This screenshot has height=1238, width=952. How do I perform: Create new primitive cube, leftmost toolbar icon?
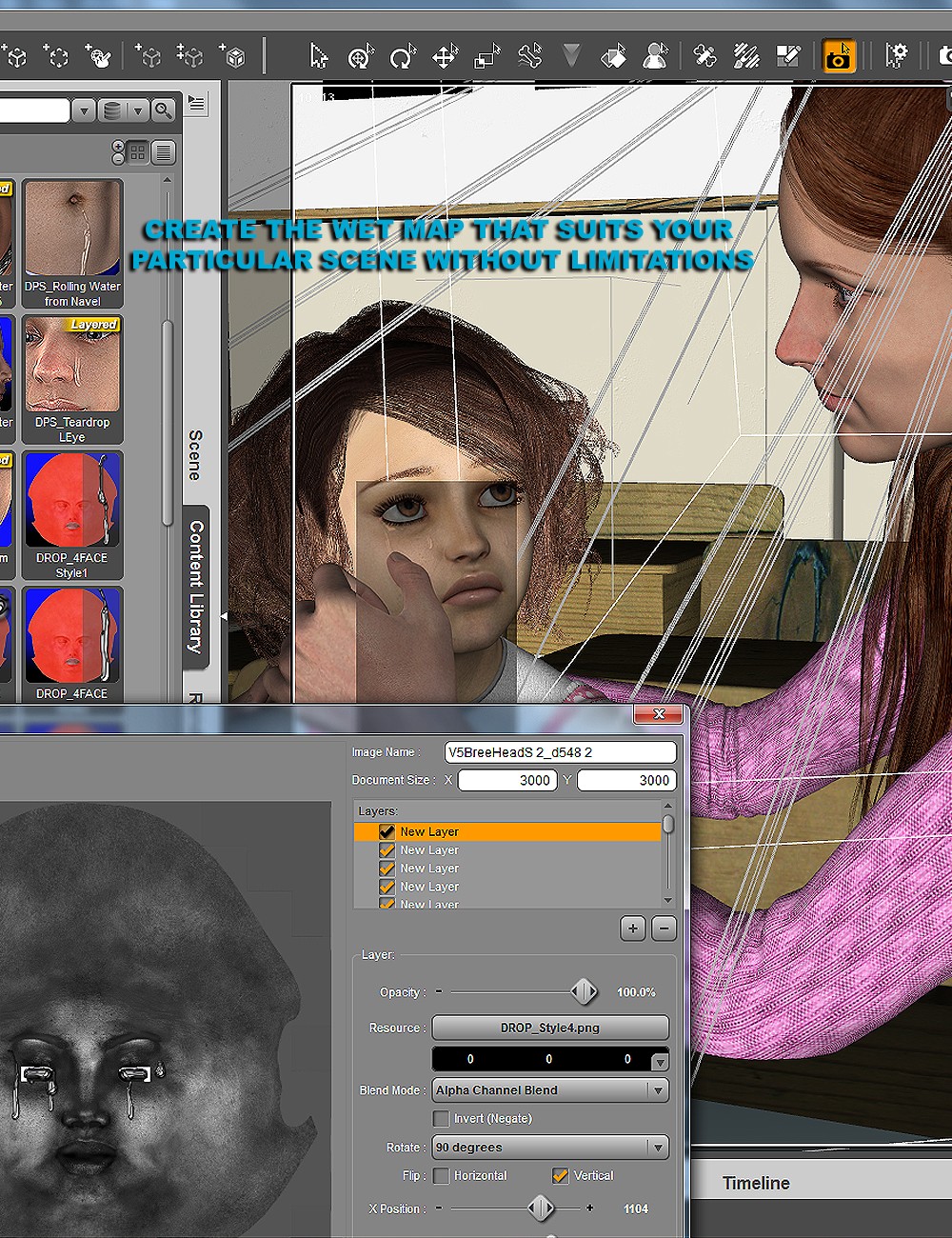[x=15, y=57]
